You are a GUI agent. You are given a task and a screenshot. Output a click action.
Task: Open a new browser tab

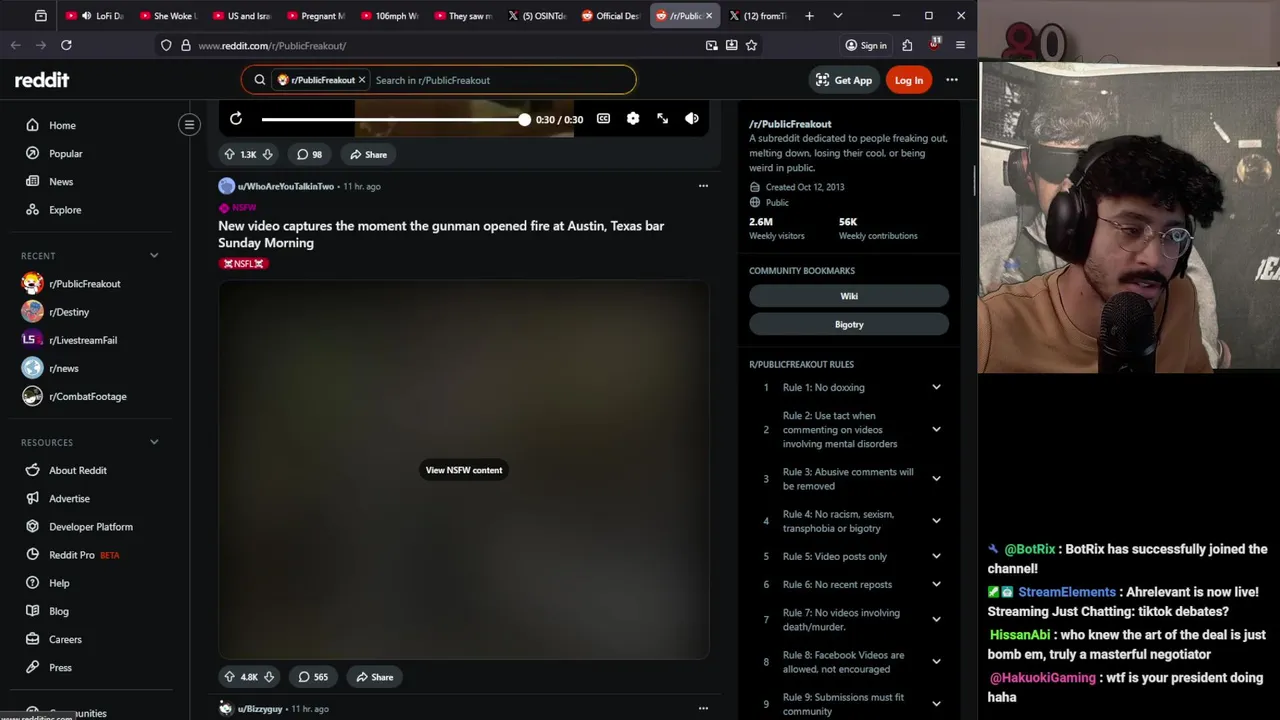click(x=809, y=15)
